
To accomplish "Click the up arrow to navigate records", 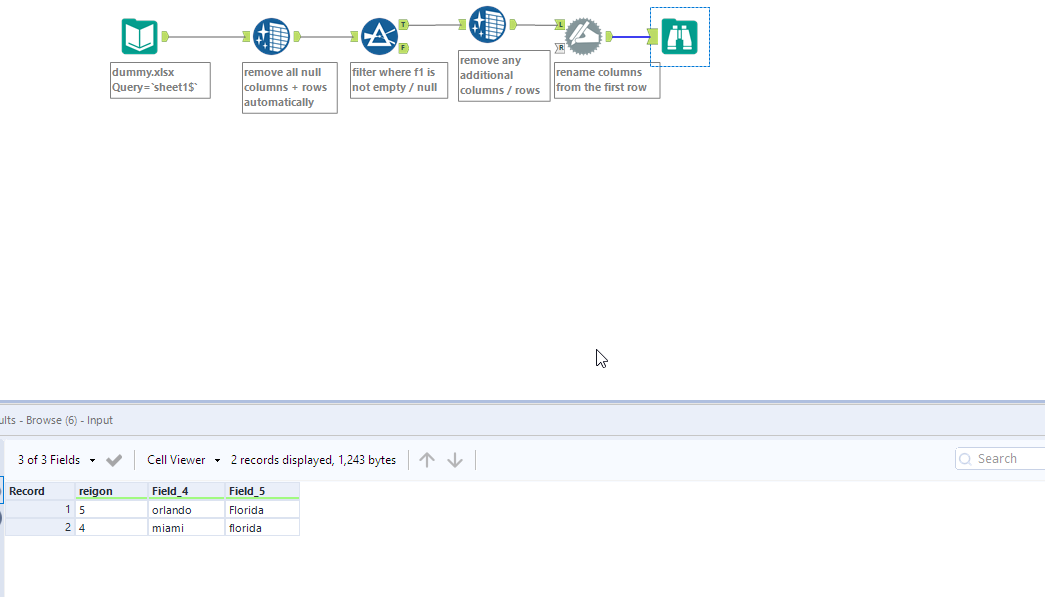I will pos(427,459).
